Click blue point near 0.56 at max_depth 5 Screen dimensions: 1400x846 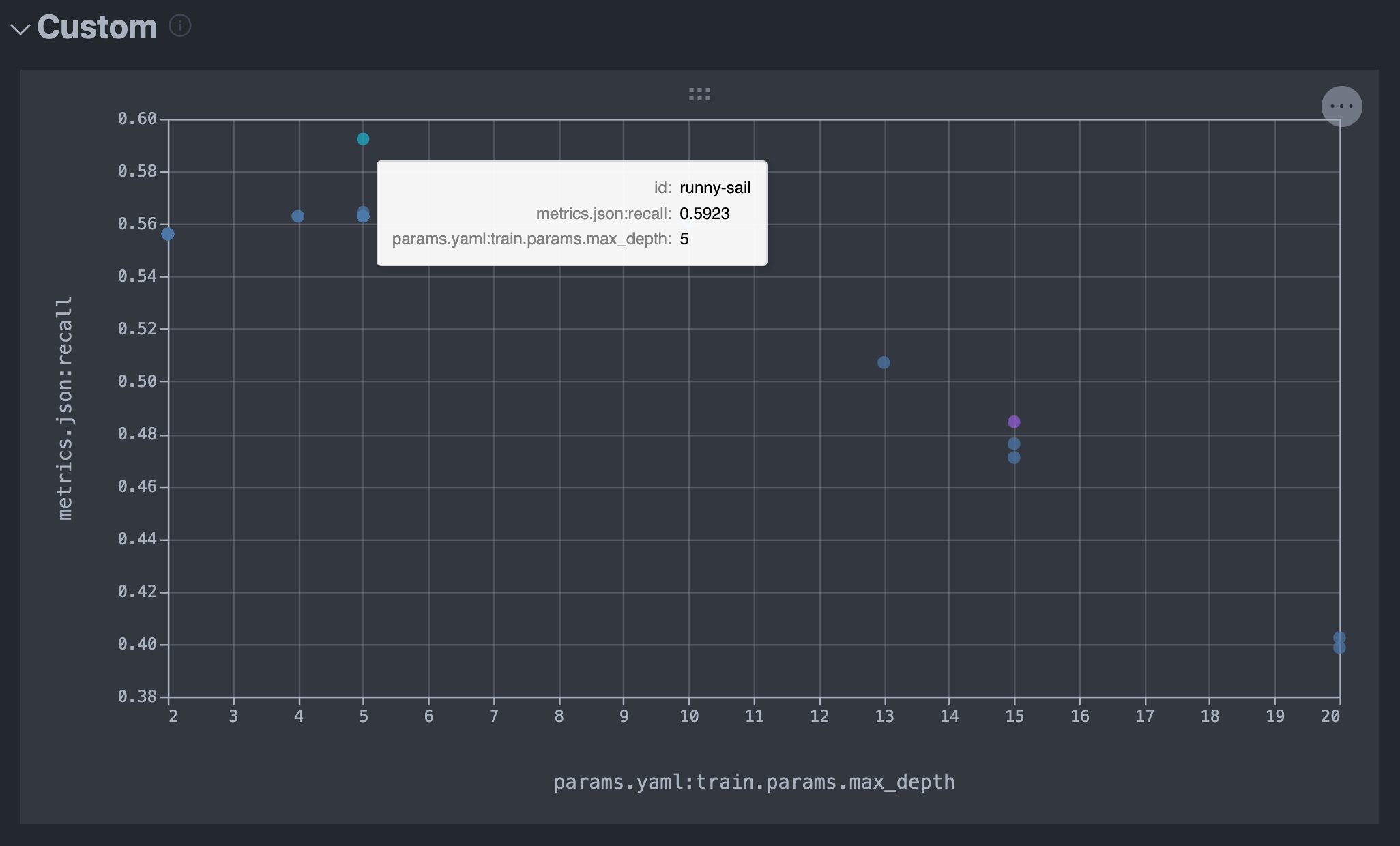tap(363, 216)
